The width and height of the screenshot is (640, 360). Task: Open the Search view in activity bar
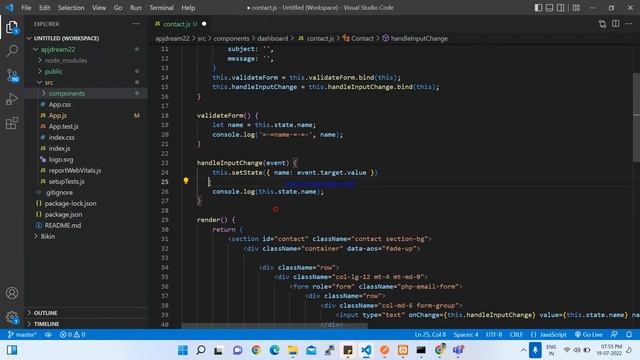(12, 51)
